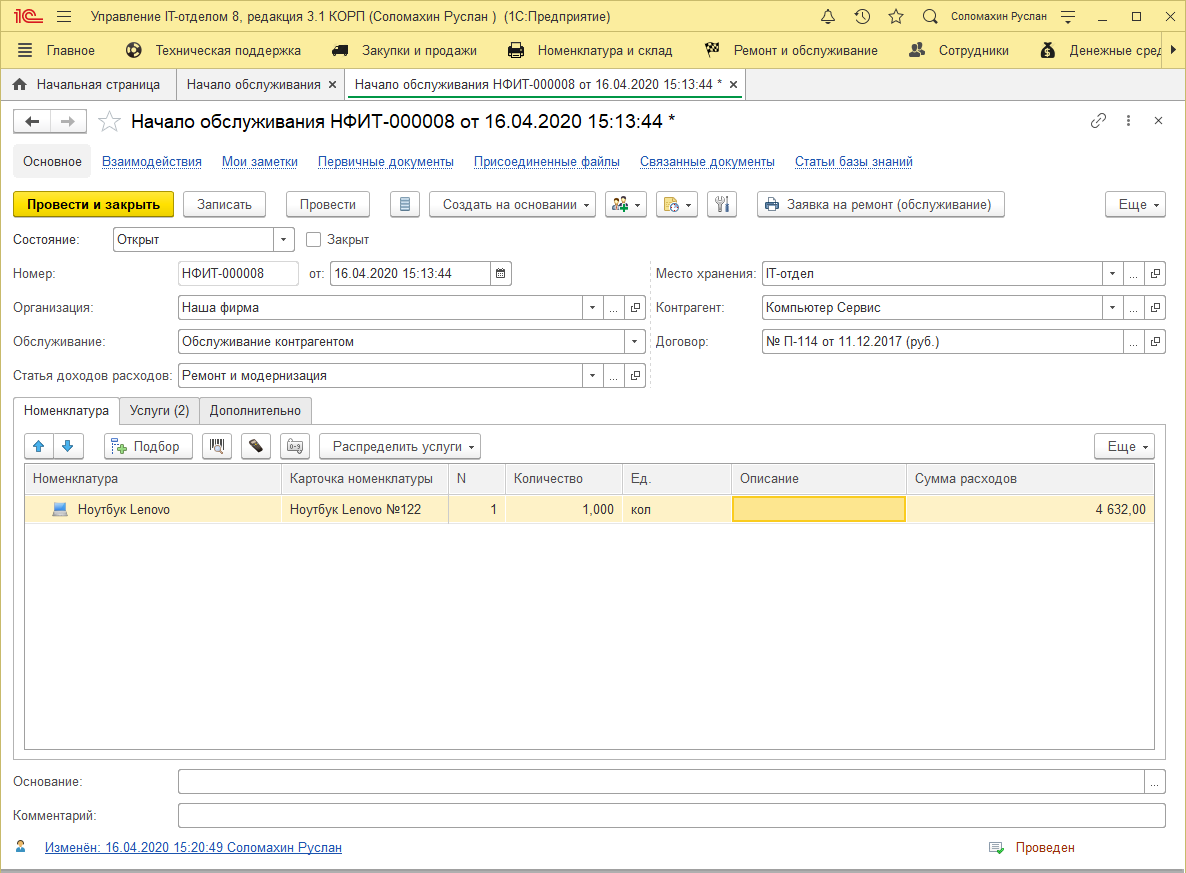Expand the Состояние dropdown
Viewport: 1186px width, 873px height.
click(284, 240)
